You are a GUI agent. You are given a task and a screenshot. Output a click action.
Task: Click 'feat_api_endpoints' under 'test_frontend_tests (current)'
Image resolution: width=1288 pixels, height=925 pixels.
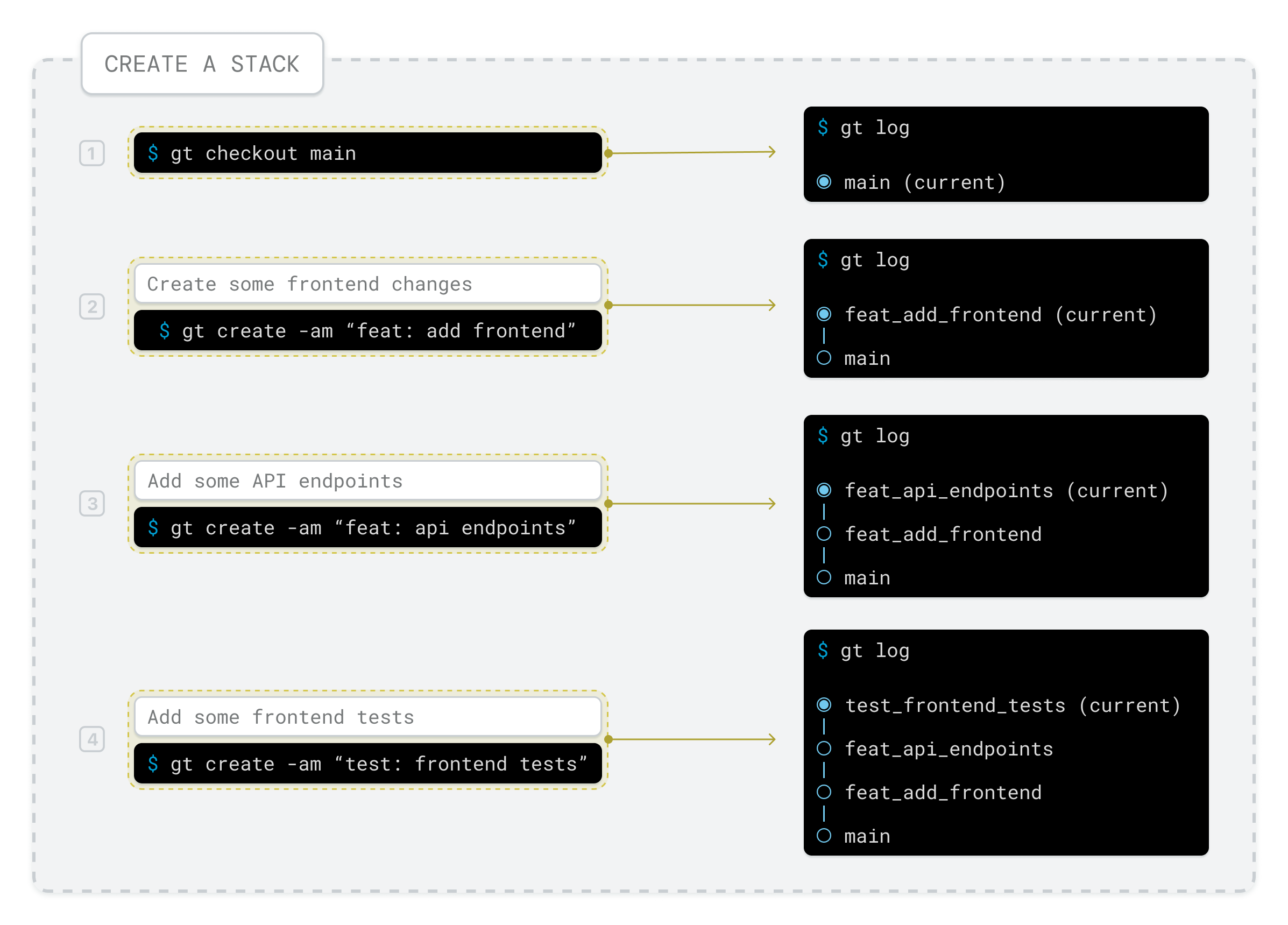(949, 749)
